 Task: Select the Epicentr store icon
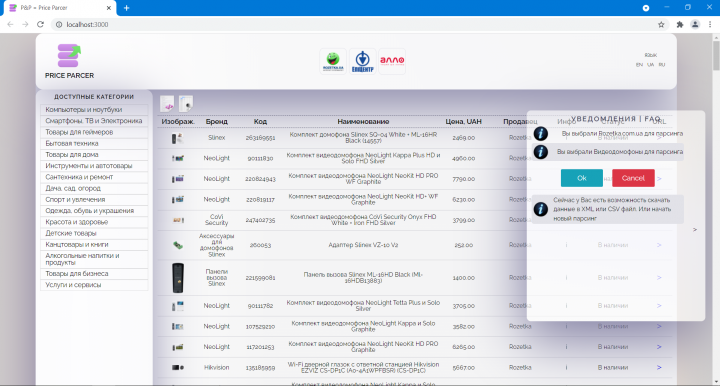[x=362, y=61]
